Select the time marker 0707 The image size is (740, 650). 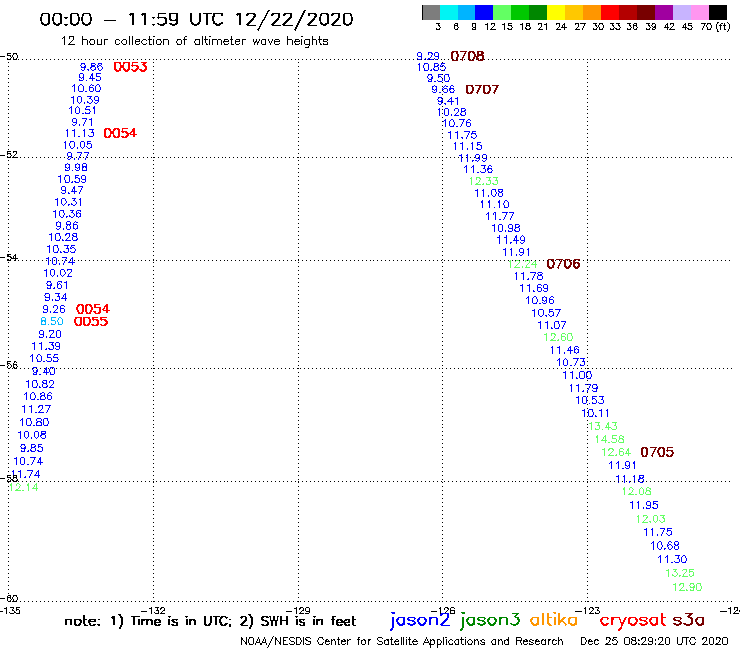(482, 89)
